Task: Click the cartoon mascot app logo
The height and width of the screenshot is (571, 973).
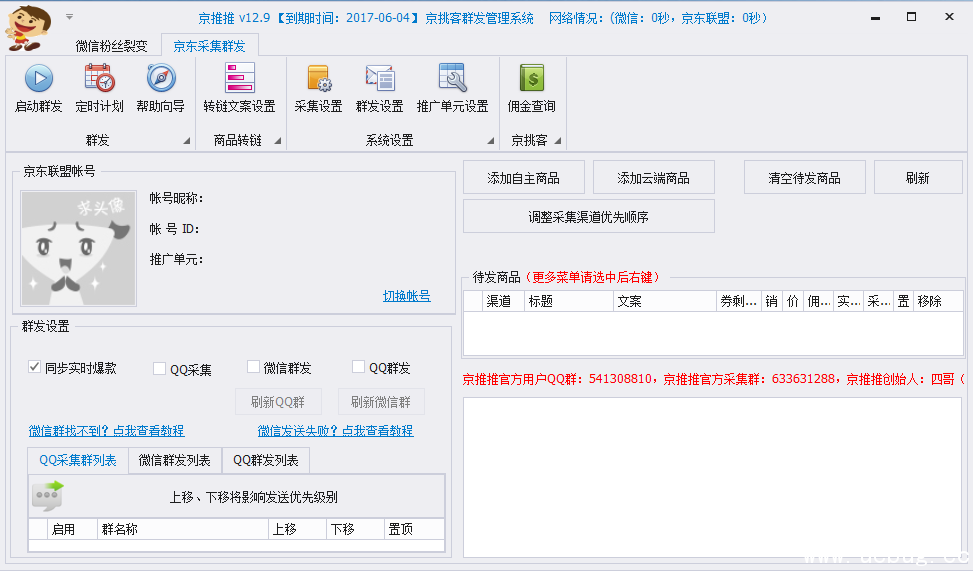Action: tap(27, 27)
